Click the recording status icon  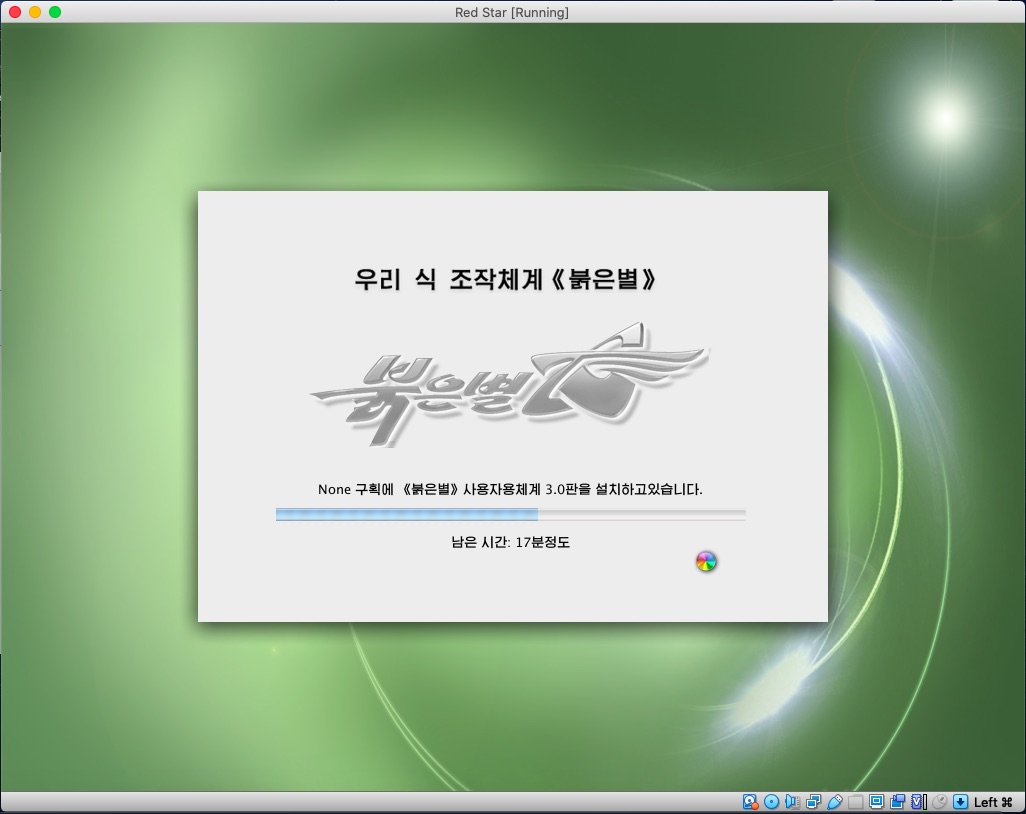coord(897,802)
